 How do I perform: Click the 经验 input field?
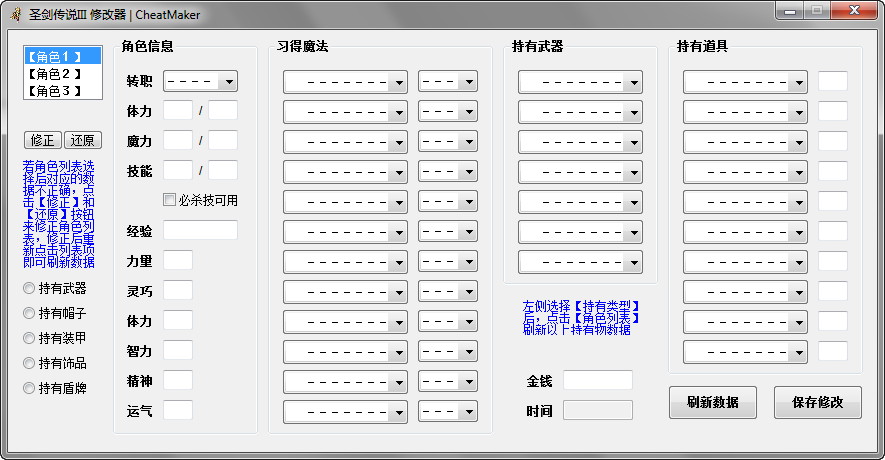pos(200,230)
